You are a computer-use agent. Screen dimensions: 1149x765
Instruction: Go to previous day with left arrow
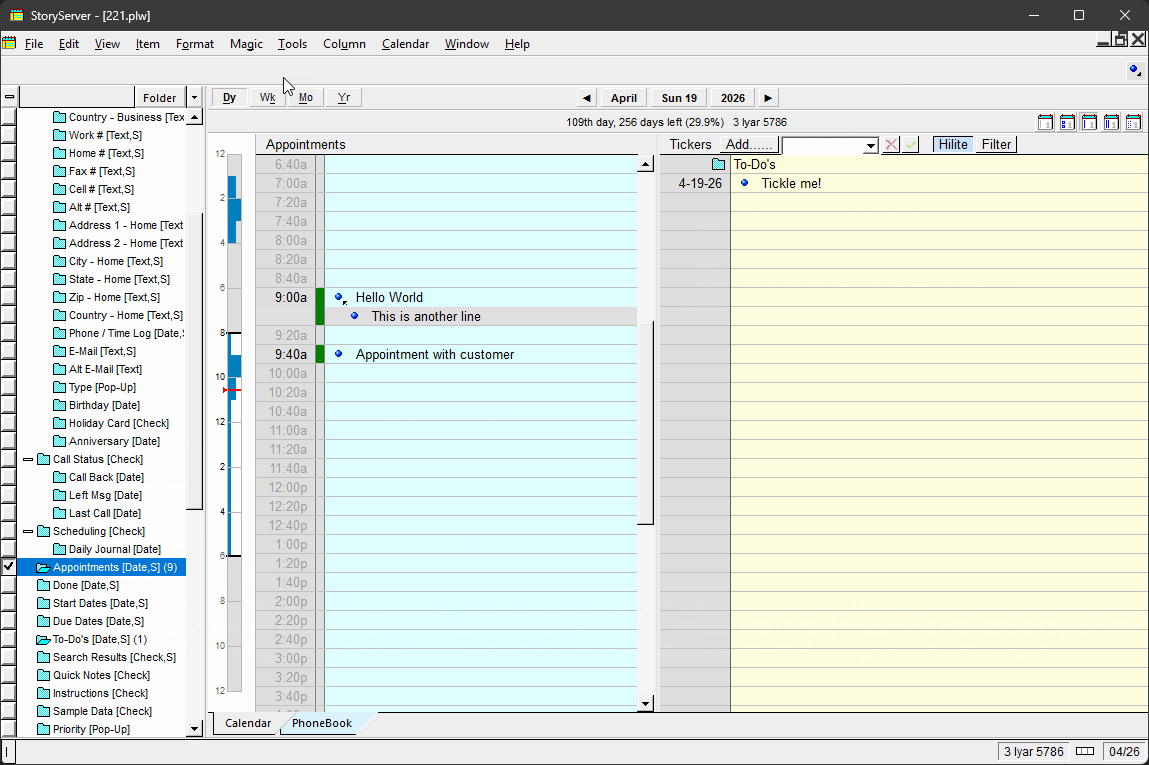point(586,97)
